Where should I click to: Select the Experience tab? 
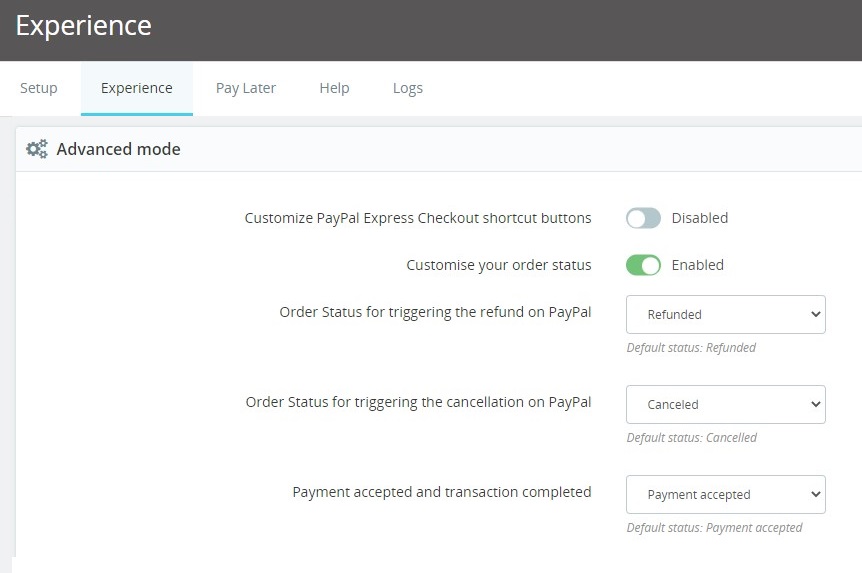136,88
